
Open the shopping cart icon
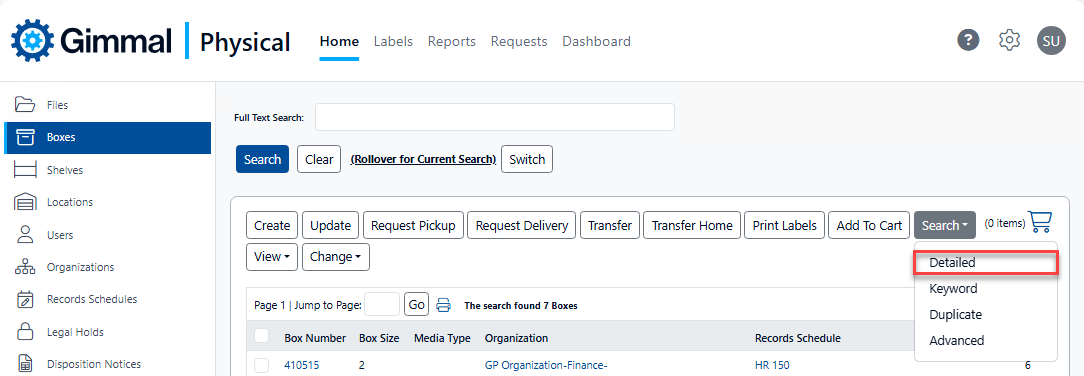[1040, 222]
